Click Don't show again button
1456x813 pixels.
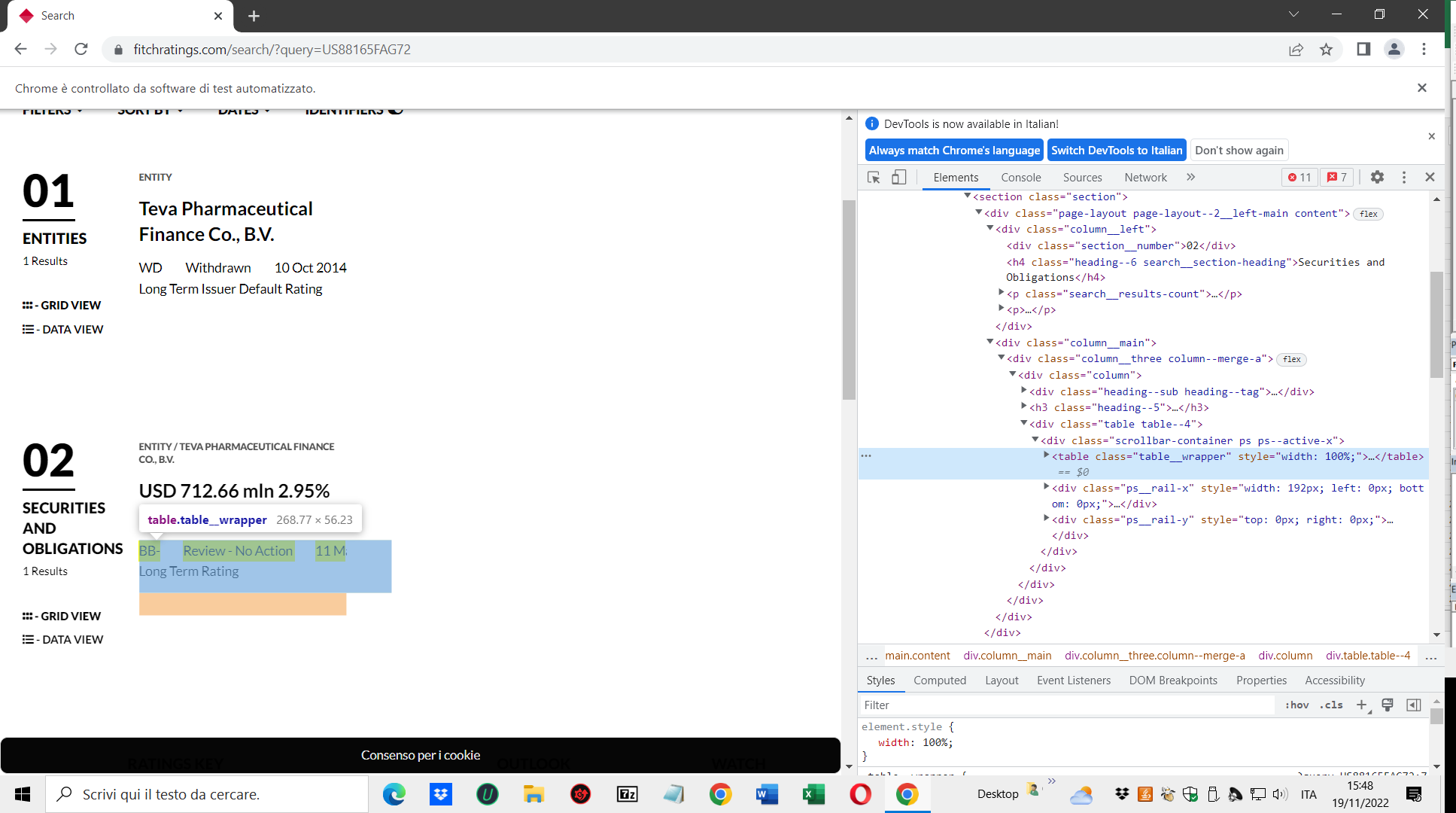pyautogui.click(x=1239, y=150)
